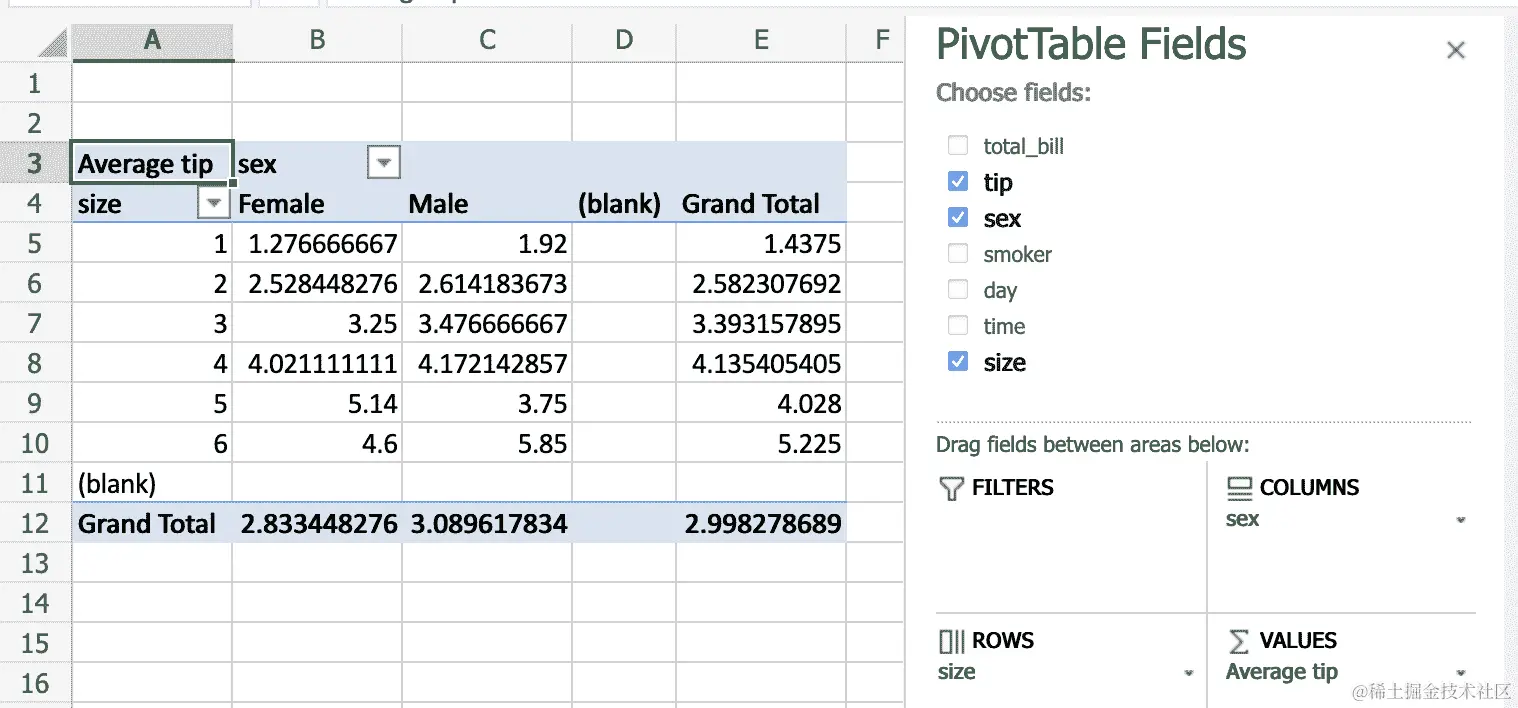Open the sex dropdown in the COLUMNS area
This screenshot has width=1518, height=708.
(x=1463, y=520)
